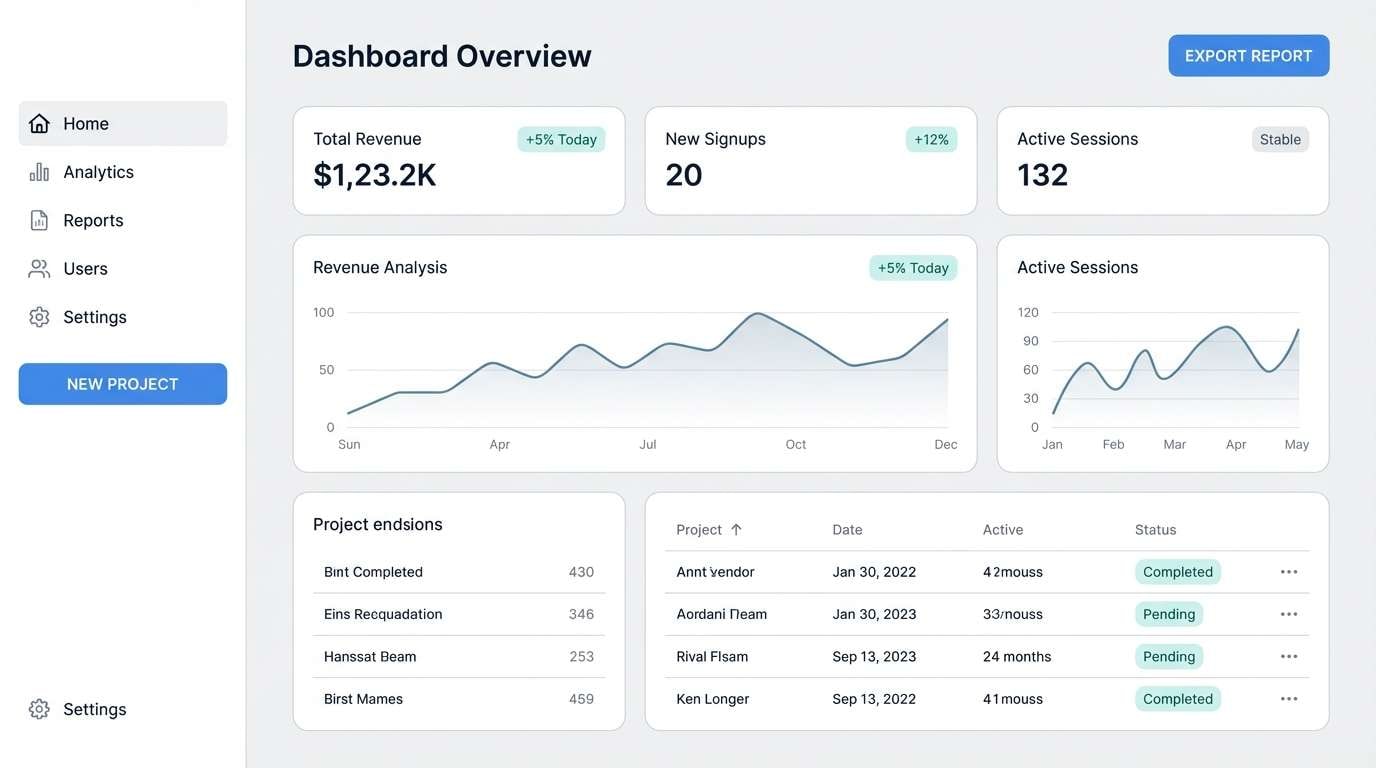Open the ellipsis menu for Annt vendor

point(1288,571)
